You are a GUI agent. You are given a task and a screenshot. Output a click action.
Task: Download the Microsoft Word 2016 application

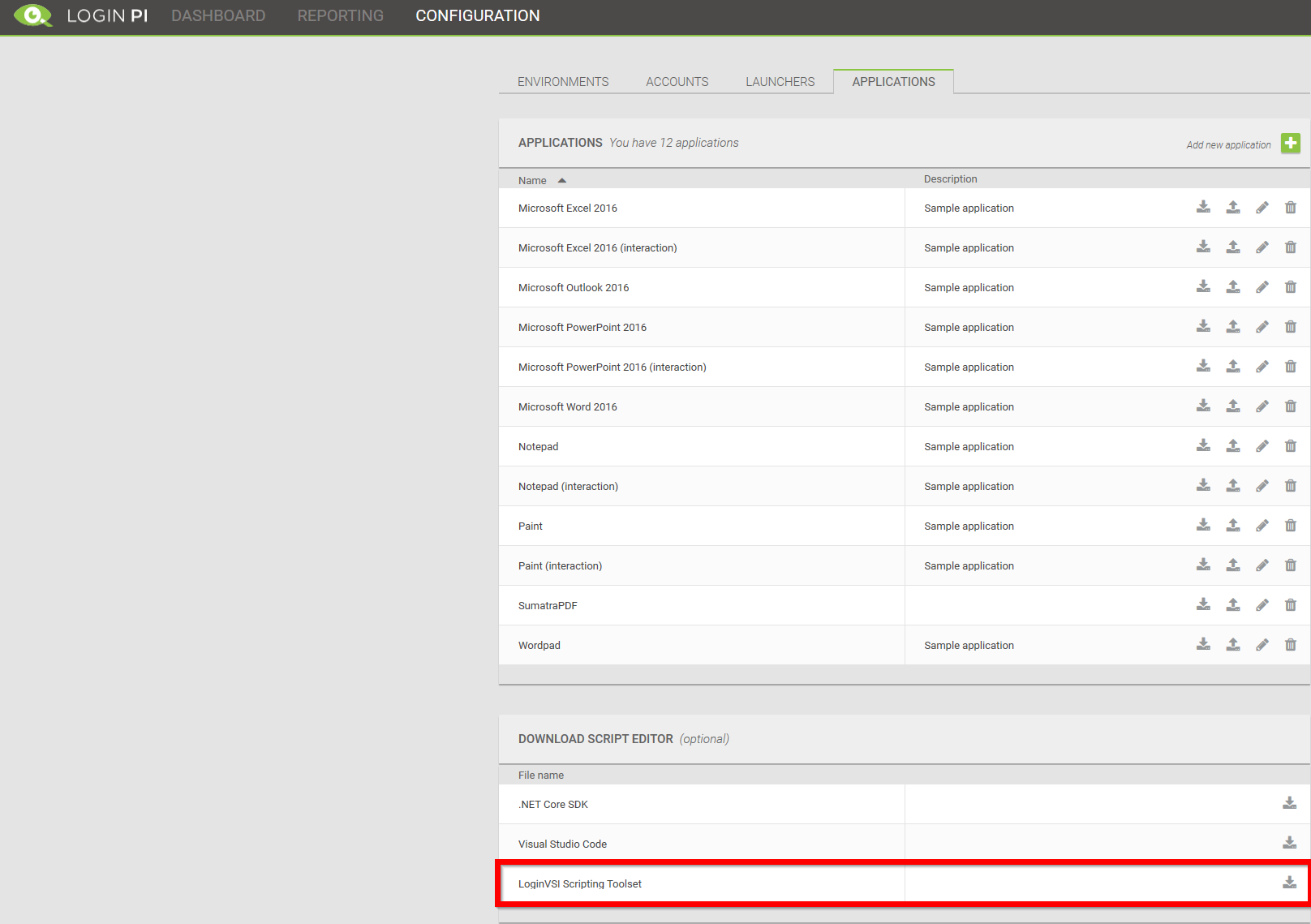click(1203, 406)
